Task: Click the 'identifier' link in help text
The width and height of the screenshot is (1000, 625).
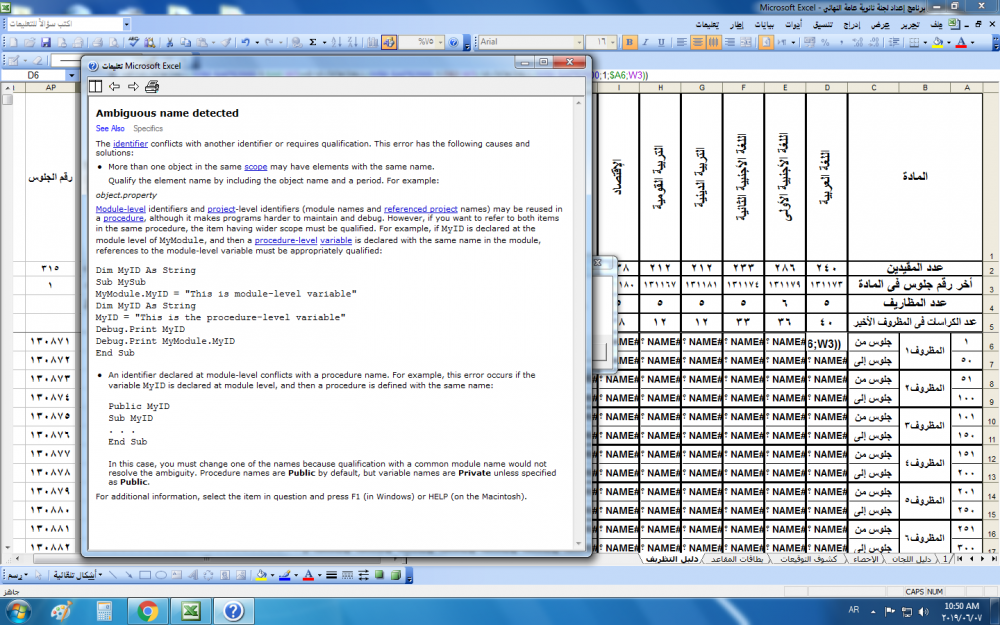Action: [x=130, y=144]
